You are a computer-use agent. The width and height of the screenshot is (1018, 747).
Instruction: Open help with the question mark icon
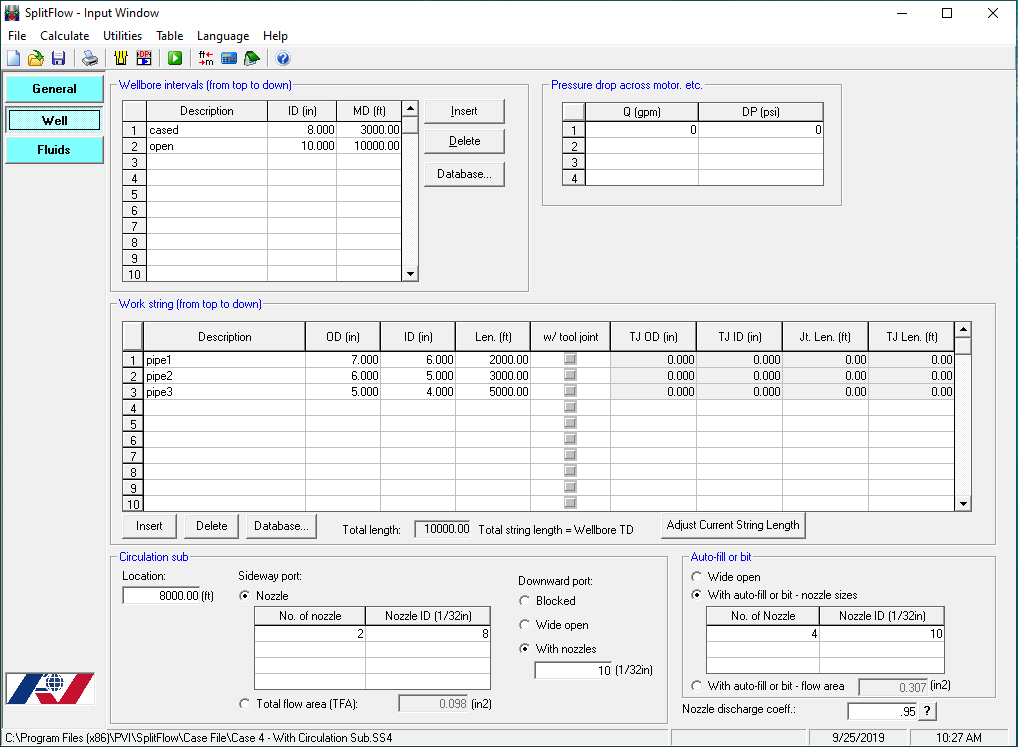(282, 58)
